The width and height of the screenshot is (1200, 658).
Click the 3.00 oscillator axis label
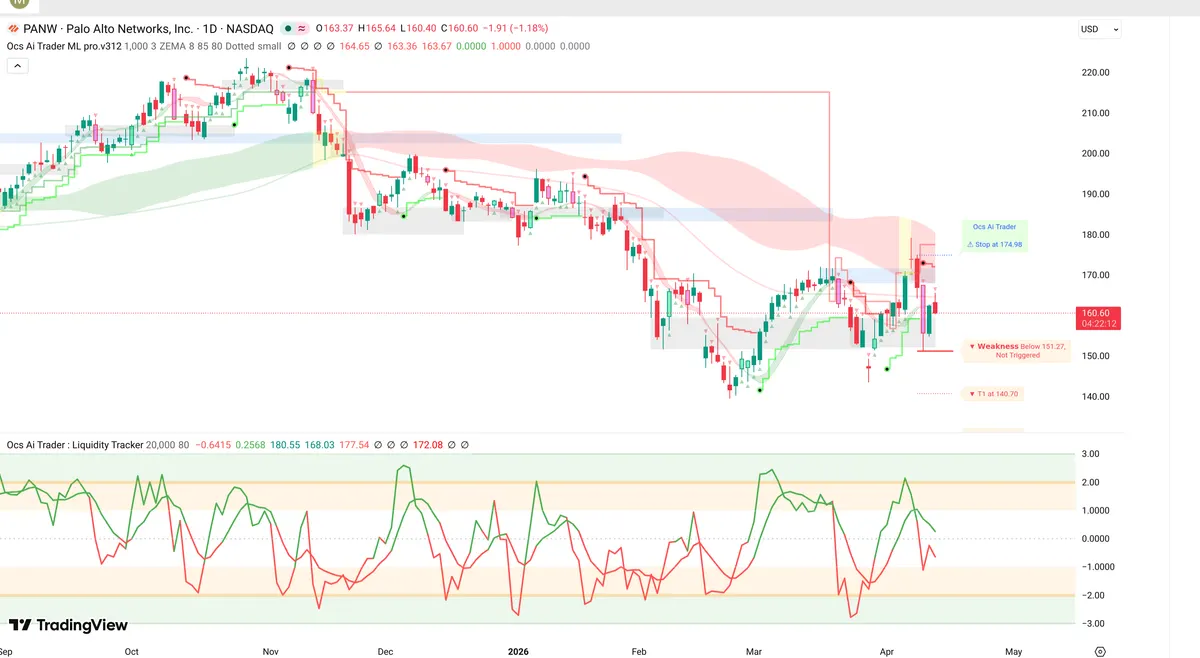click(1092, 454)
